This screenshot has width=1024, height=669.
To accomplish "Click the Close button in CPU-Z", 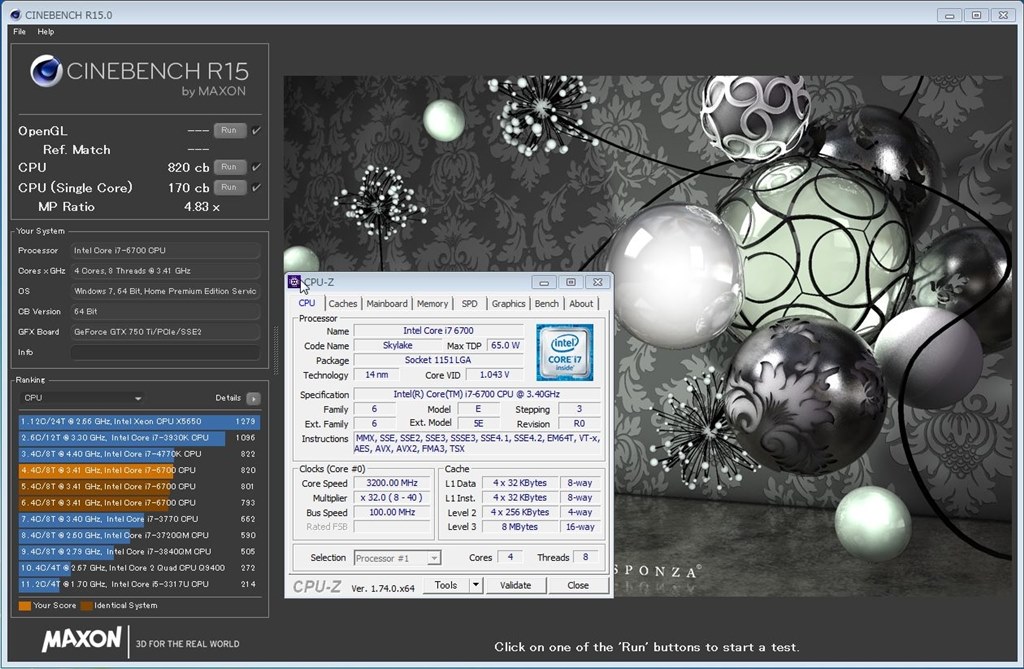I will [578, 585].
